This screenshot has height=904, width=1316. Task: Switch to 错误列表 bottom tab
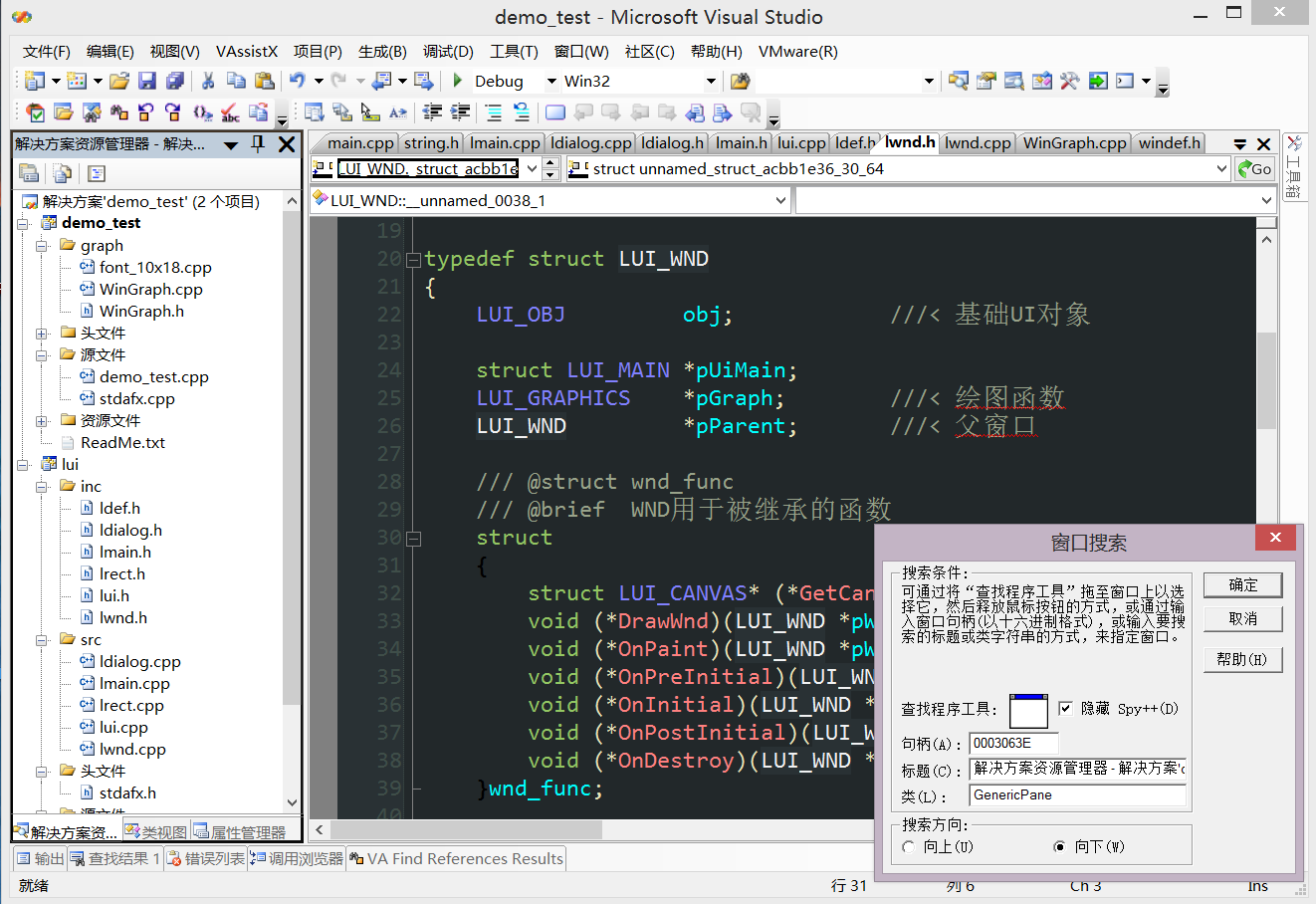click(x=206, y=858)
